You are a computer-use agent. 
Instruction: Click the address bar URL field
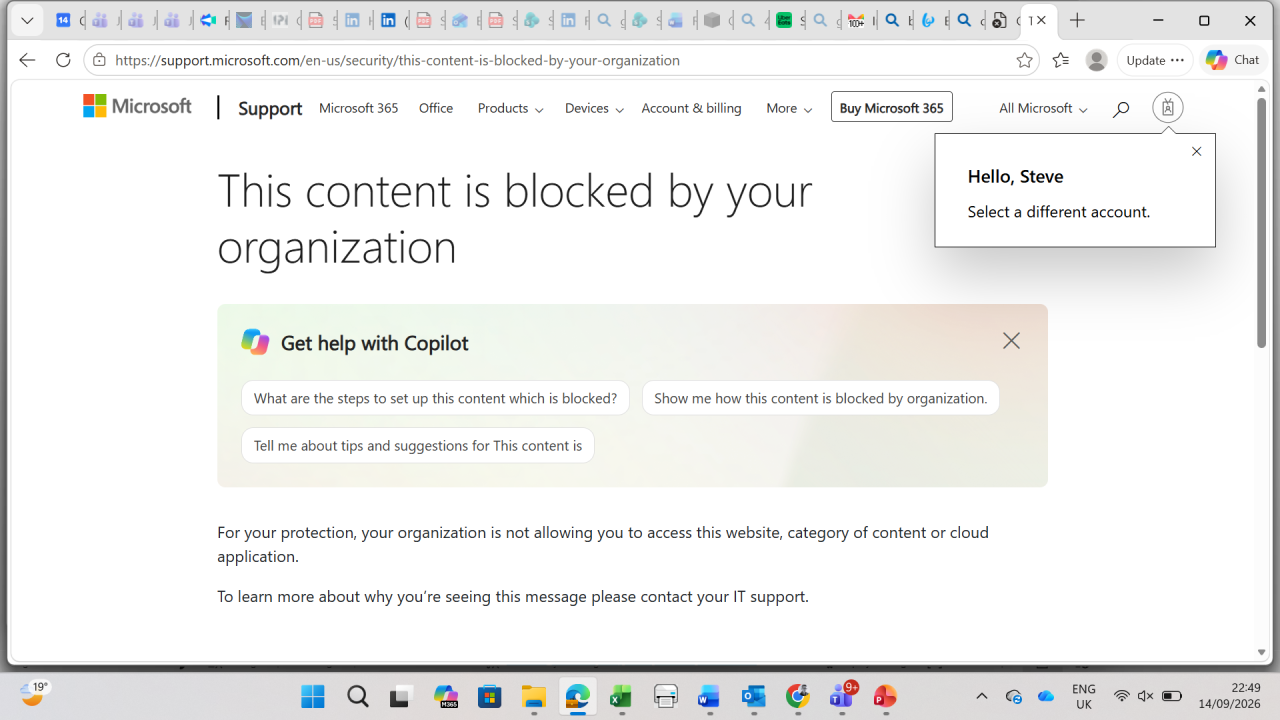pyautogui.click(x=560, y=60)
